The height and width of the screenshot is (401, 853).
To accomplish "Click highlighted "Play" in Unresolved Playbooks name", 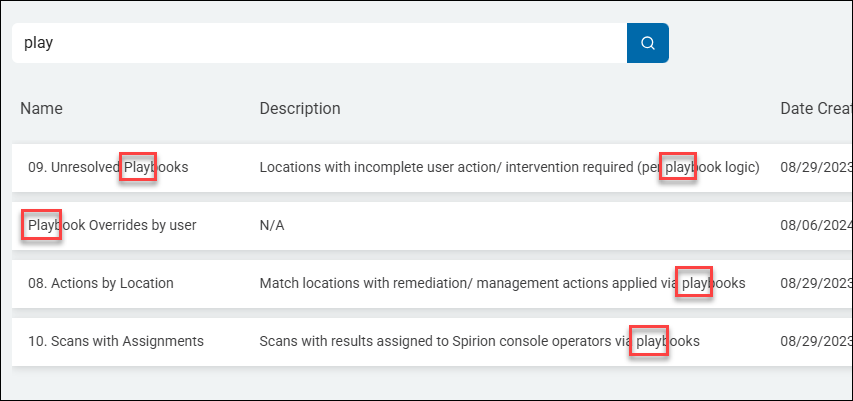I will [x=138, y=168].
